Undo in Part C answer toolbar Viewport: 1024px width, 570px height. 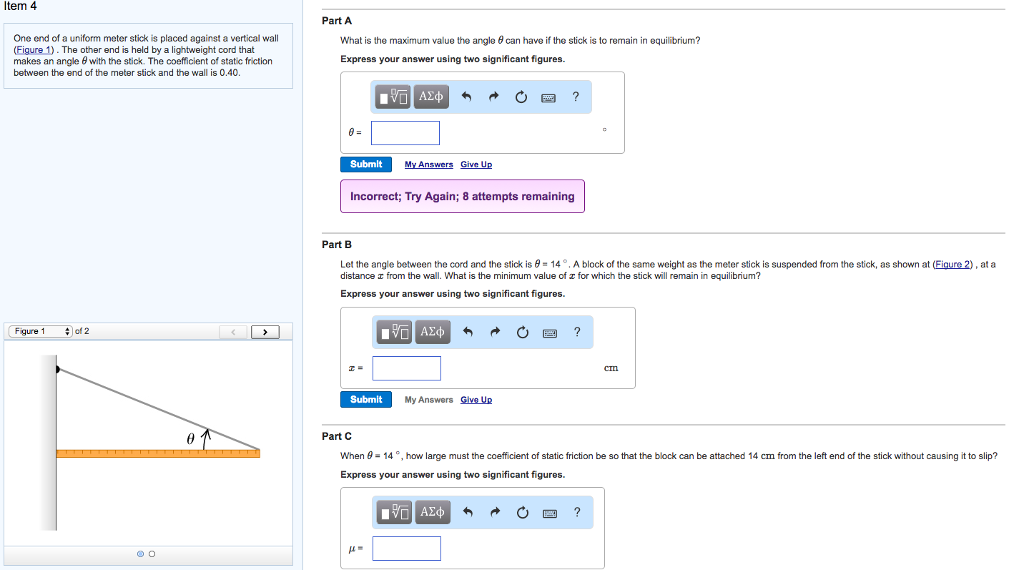(x=468, y=512)
